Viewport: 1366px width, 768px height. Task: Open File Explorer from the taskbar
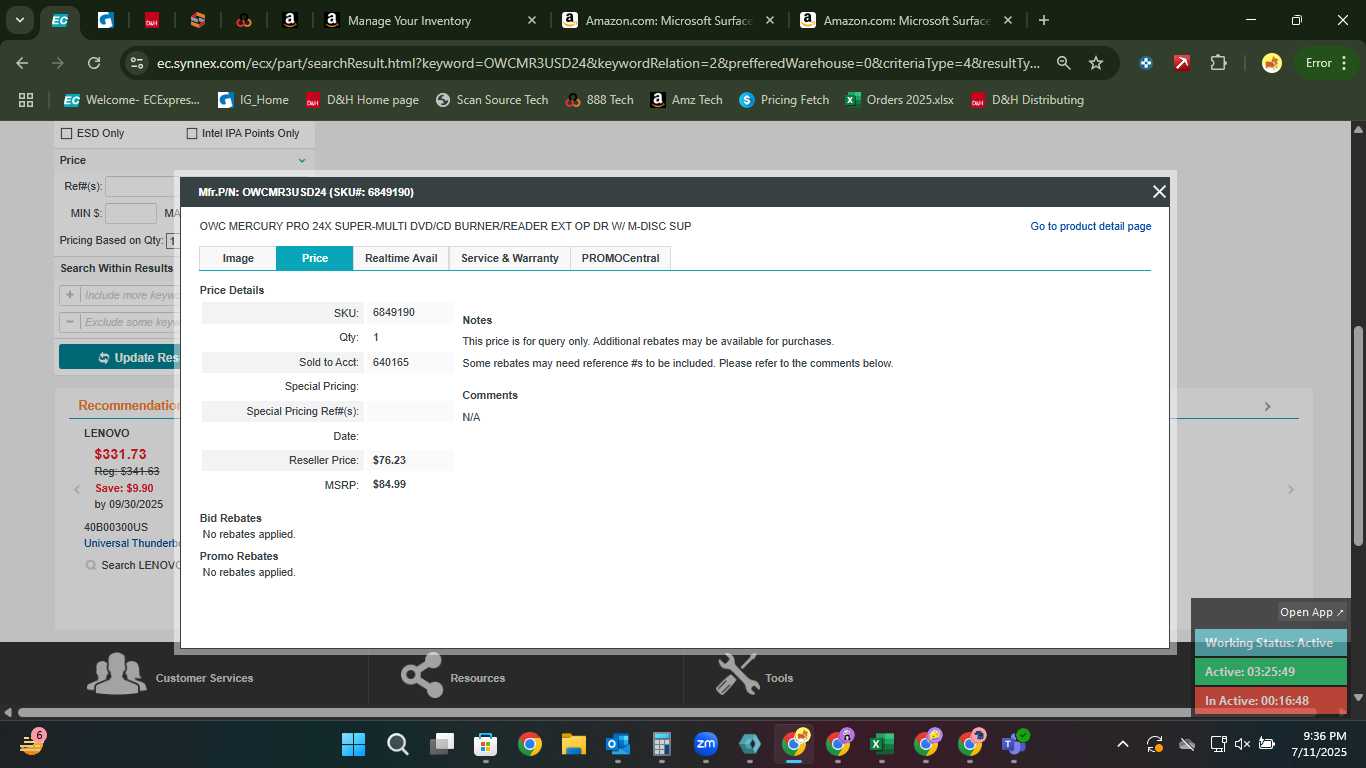[573, 744]
